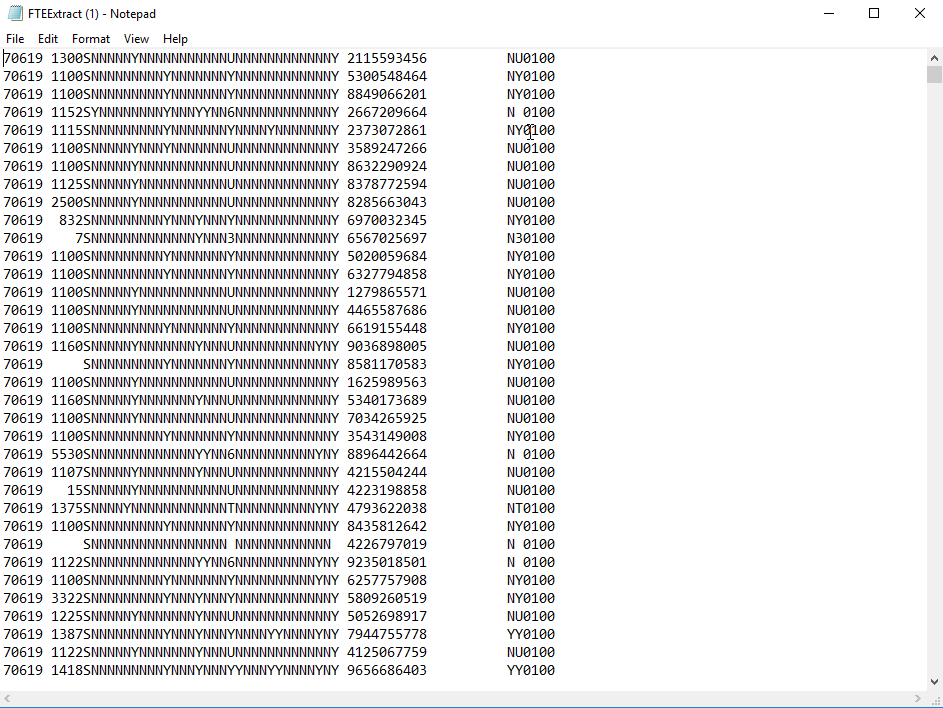Click the 2500S line's leading text
This screenshot has width=943, height=708.
pyautogui.click(x=171, y=203)
